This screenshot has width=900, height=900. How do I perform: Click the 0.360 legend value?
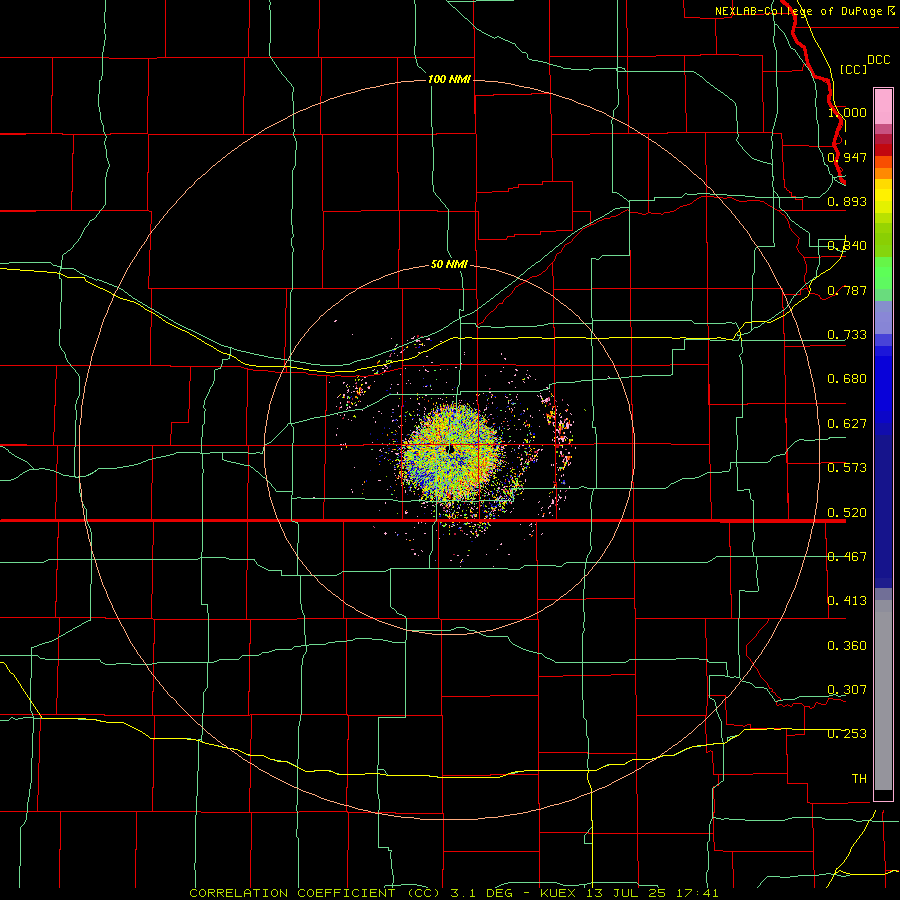click(x=847, y=646)
